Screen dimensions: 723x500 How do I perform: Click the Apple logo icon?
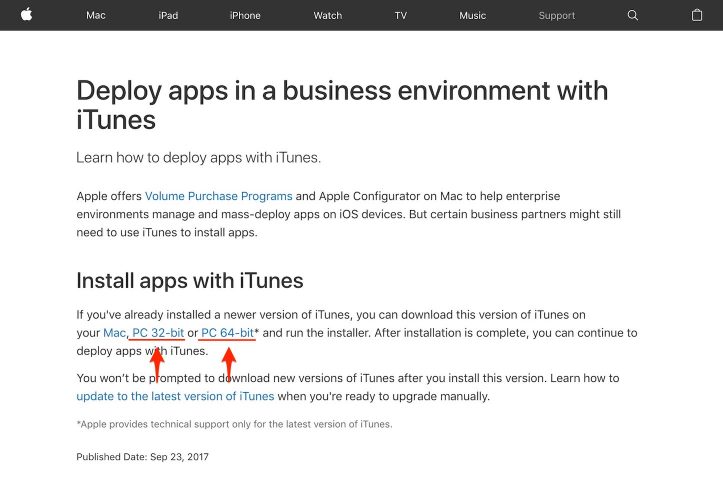tap(27, 15)
